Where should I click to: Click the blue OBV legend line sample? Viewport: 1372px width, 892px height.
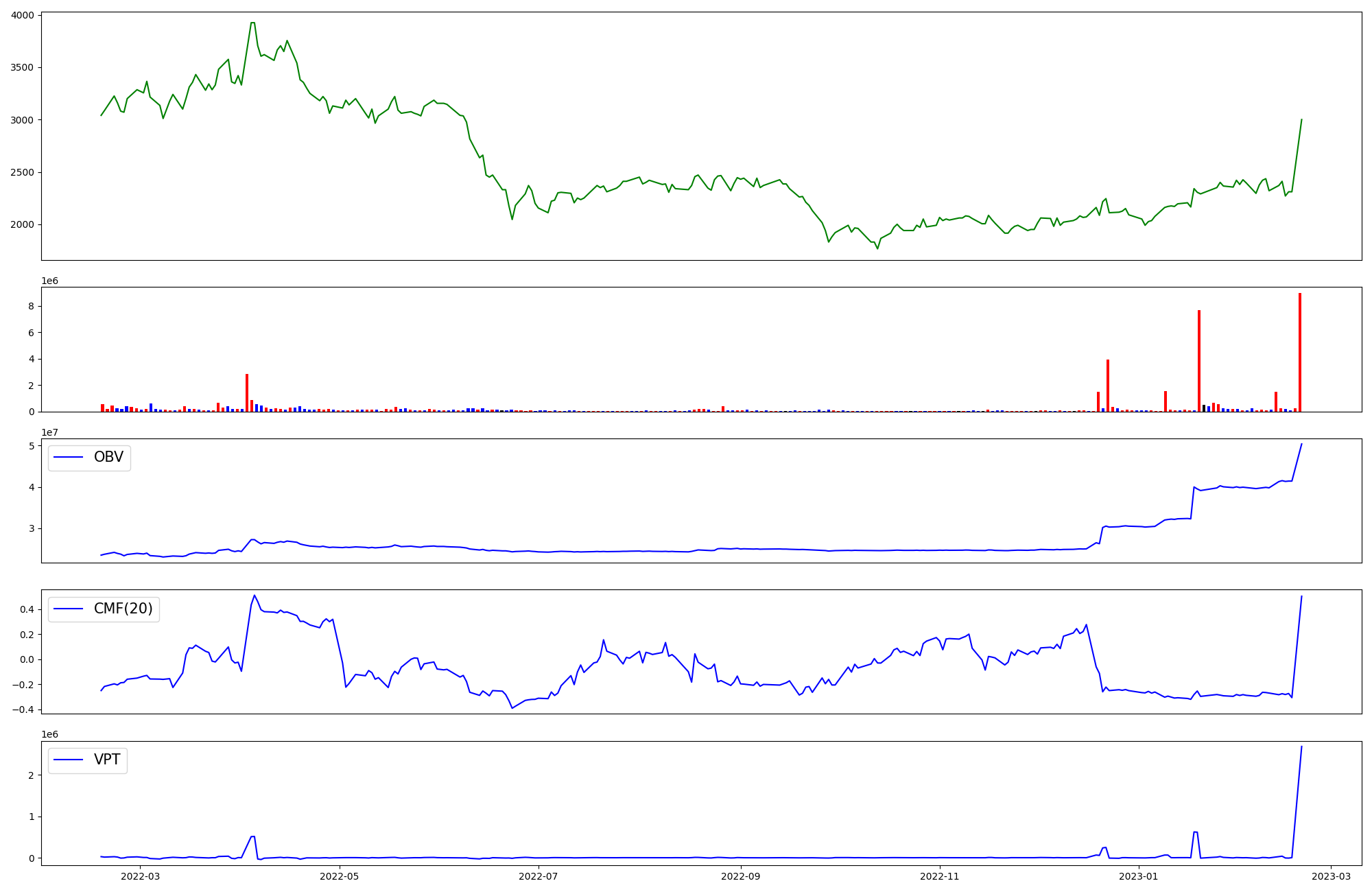[x=68, y=458]
